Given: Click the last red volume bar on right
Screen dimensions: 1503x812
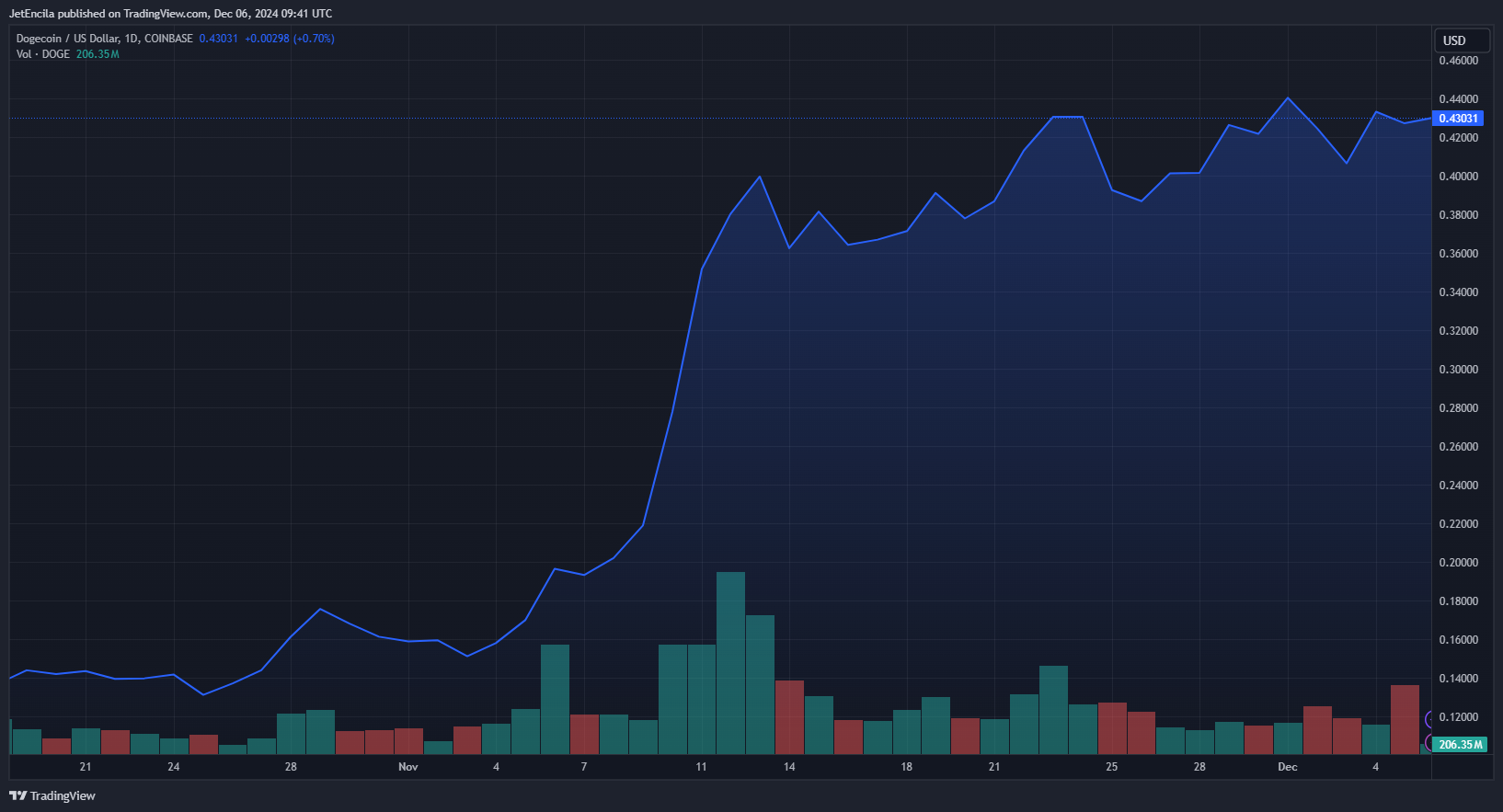Looking at the screenshot, I should [x=1405, y=719].
